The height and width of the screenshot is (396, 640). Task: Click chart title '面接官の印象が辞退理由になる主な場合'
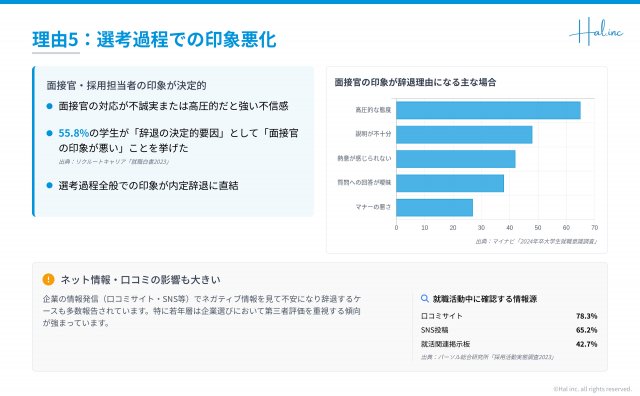click(x=415, y=82)
